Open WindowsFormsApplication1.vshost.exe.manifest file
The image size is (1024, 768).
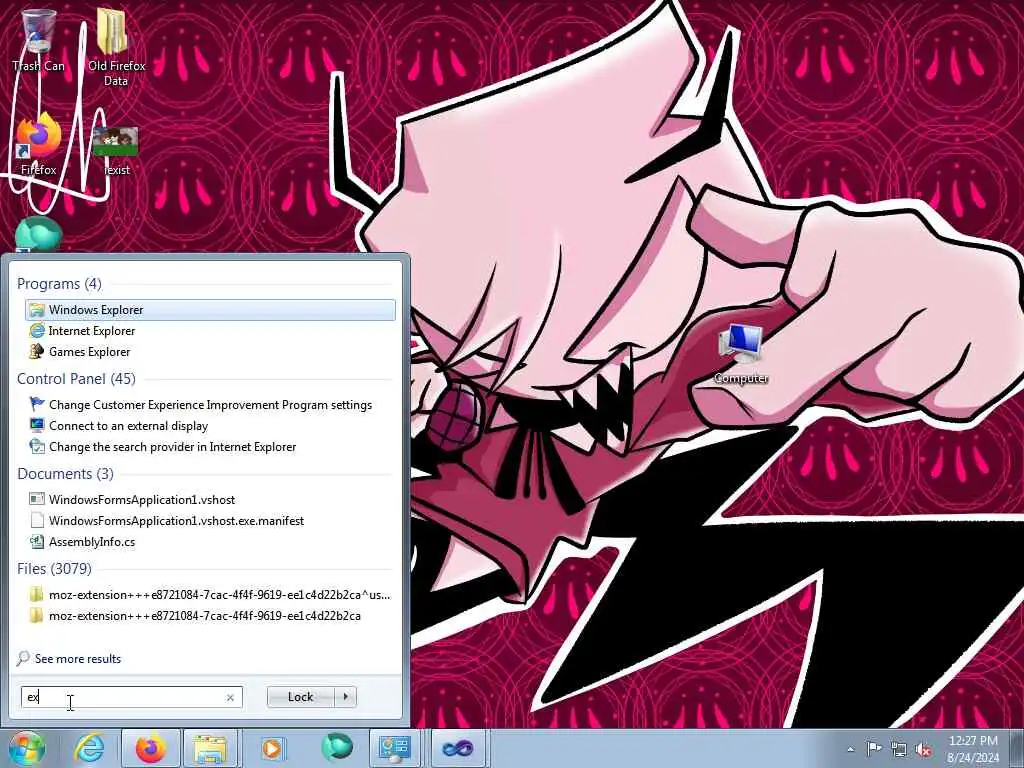(210, 520)
